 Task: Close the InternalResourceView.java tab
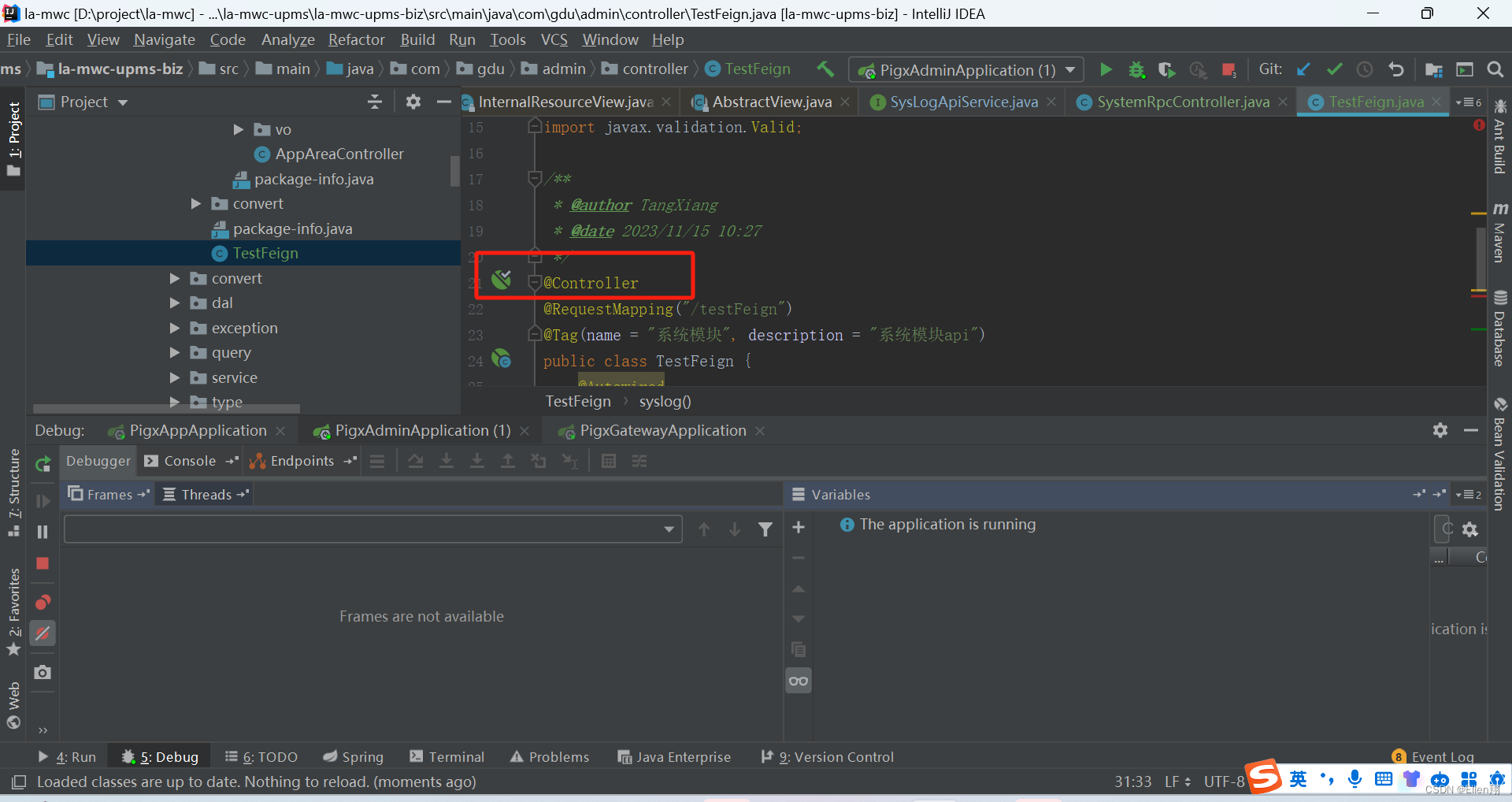pyautogui.click(x=666, y=102)
